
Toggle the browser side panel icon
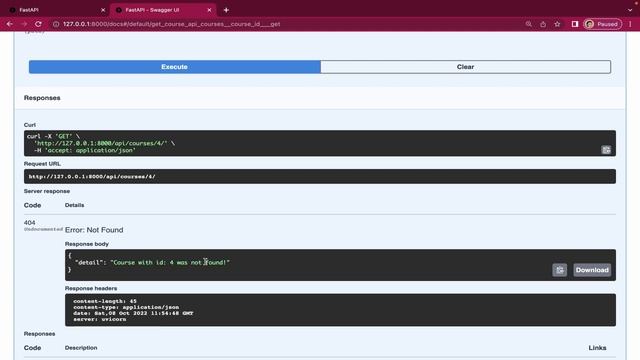pos(575,24)
